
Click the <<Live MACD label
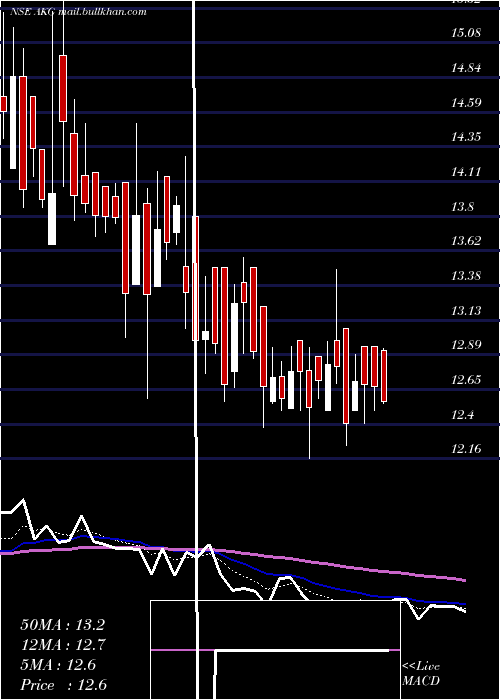(421, 673)
